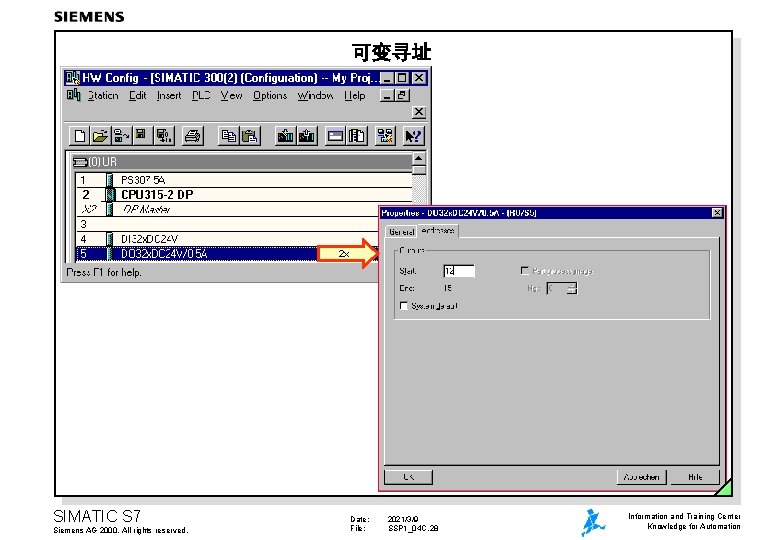Click the New document toolbar icon

[80, 136]
